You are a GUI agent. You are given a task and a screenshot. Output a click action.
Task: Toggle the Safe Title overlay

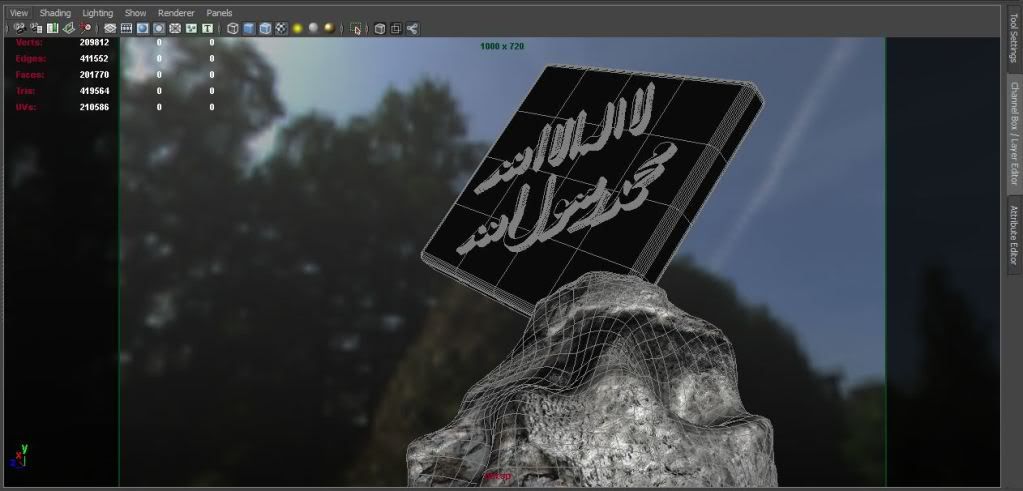(207, 28)
